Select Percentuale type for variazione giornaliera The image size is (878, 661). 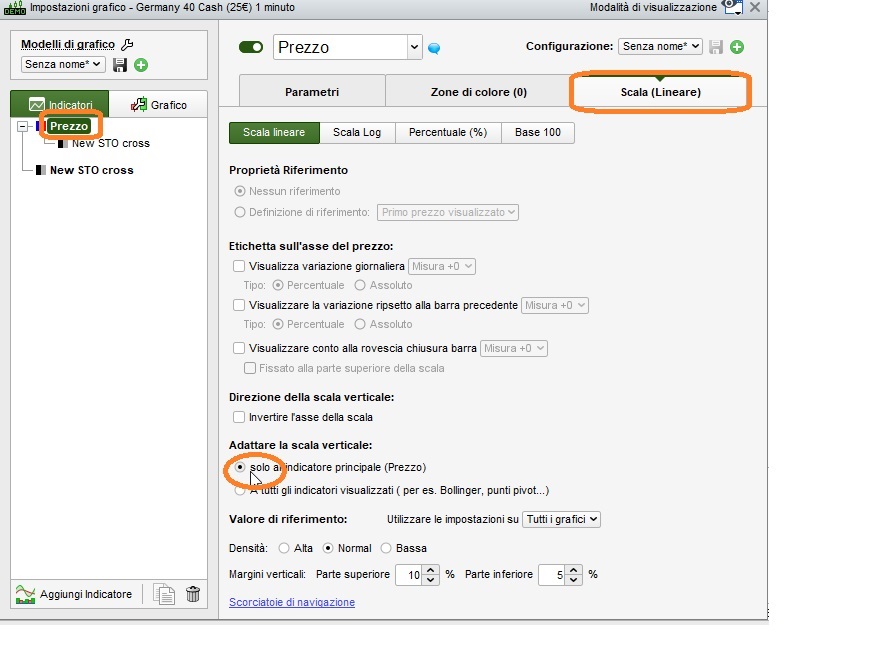(x=278, y=285)
